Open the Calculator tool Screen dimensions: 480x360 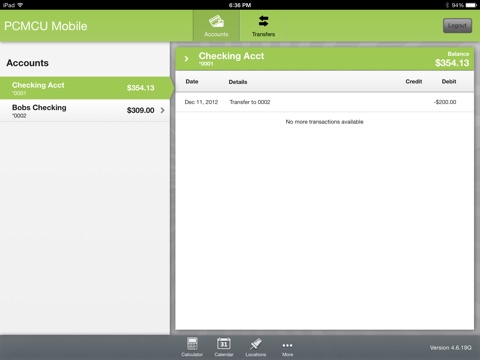[192, 347]
